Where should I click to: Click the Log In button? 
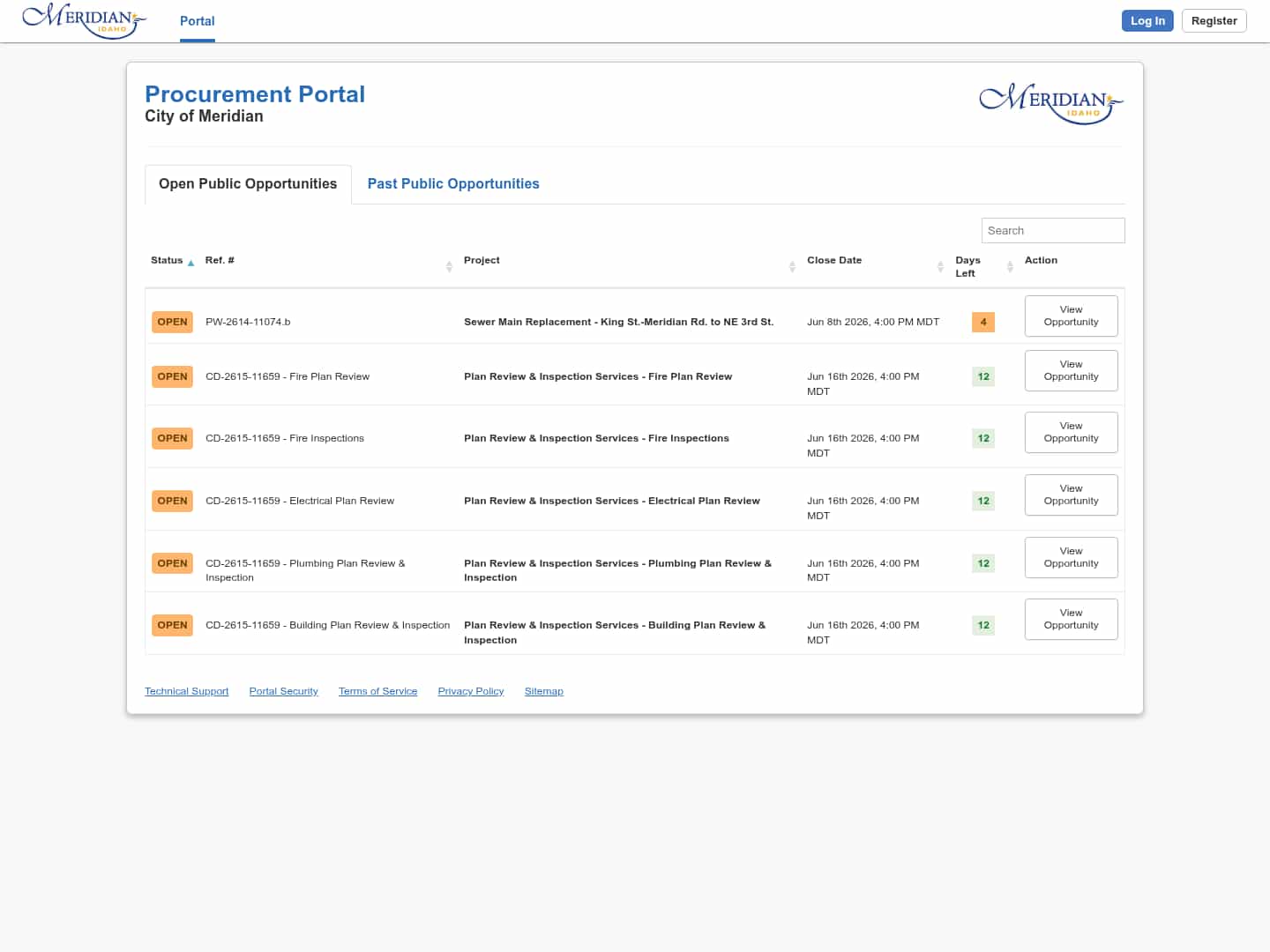1147,20
